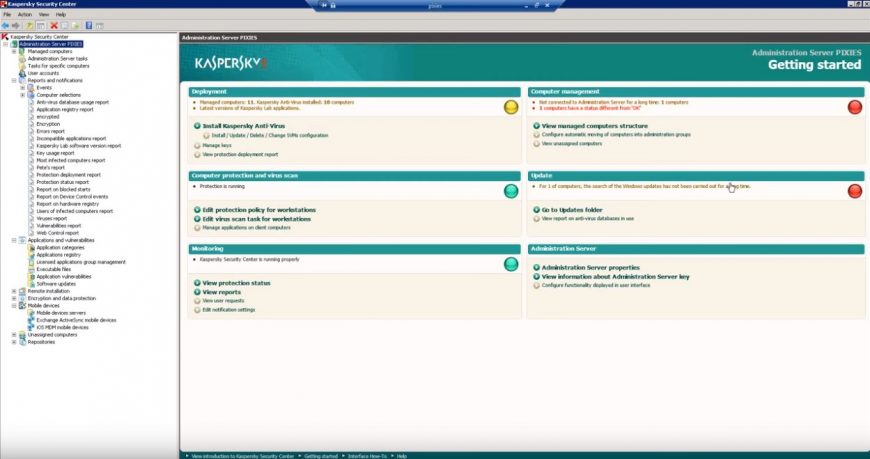Click the Unassigned computers icon
The image size is (870, 459).
pyautogui.click(x=22, y=335)
